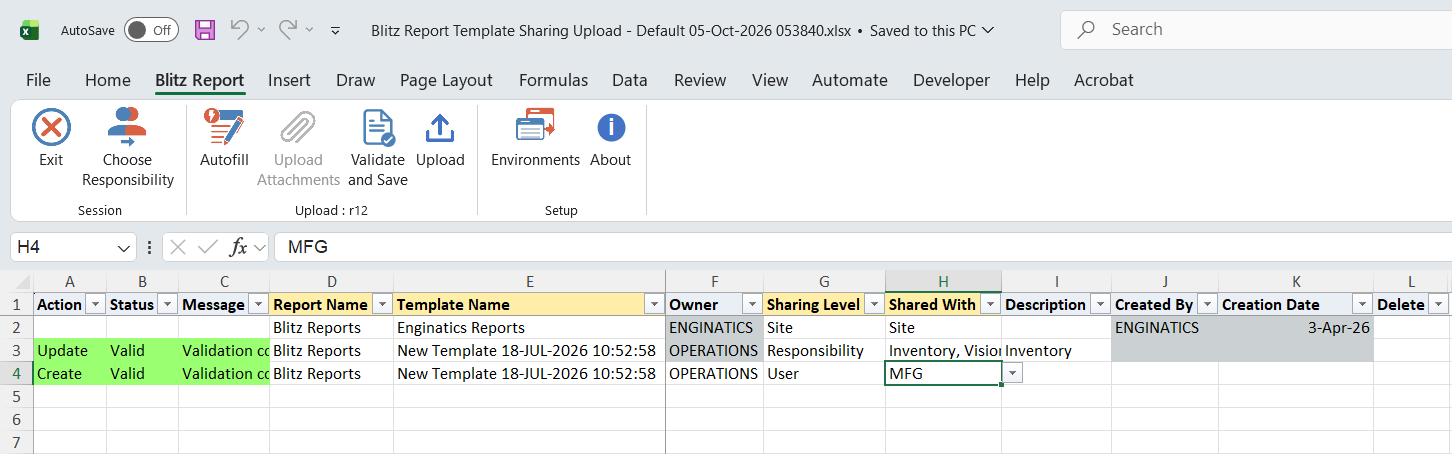This screenshot has width=1452, height=454.
Task: Open the cell H4 validation list arrow
Action: tap(1012, 373)
